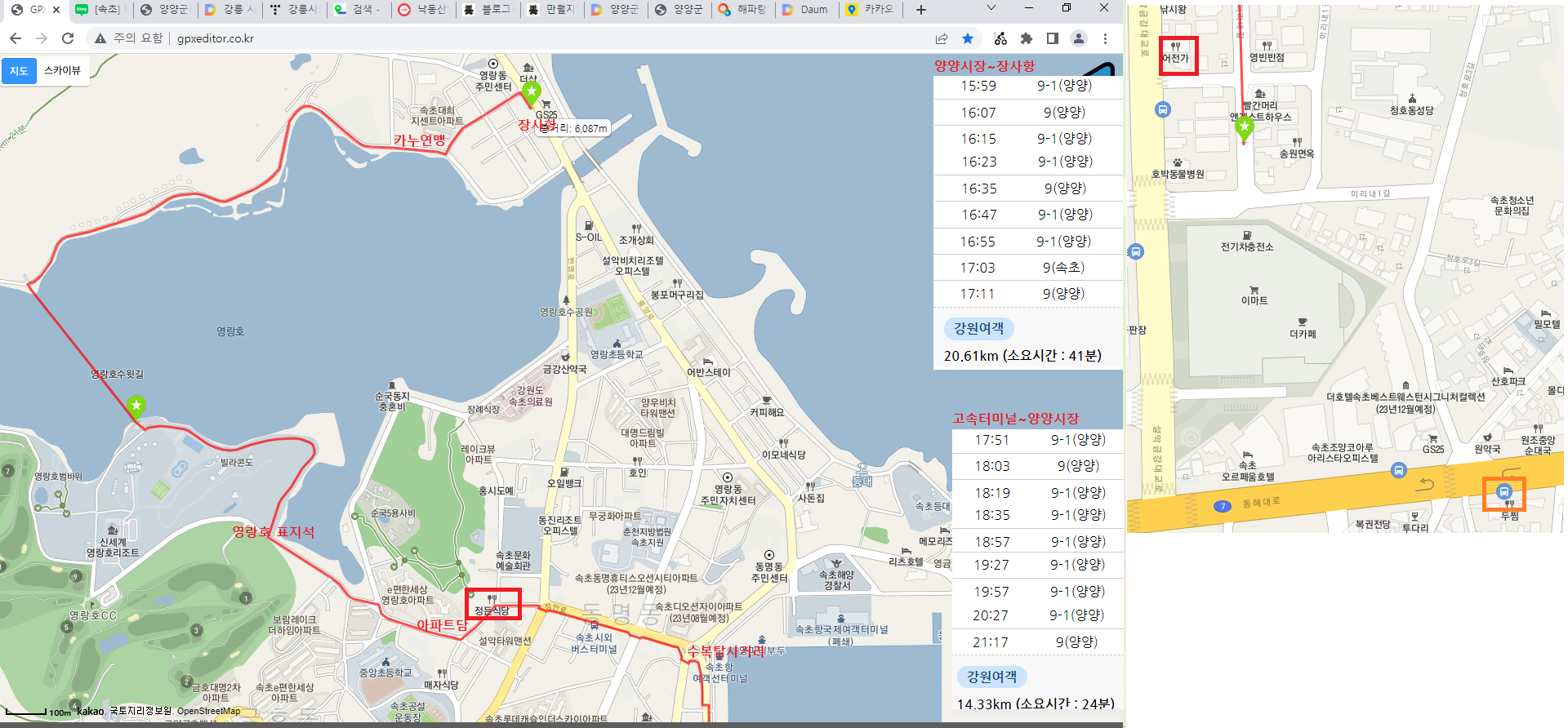Click the S-OIL gas station icon
This screenshot has height=728, width=1568.
point(588,226)
